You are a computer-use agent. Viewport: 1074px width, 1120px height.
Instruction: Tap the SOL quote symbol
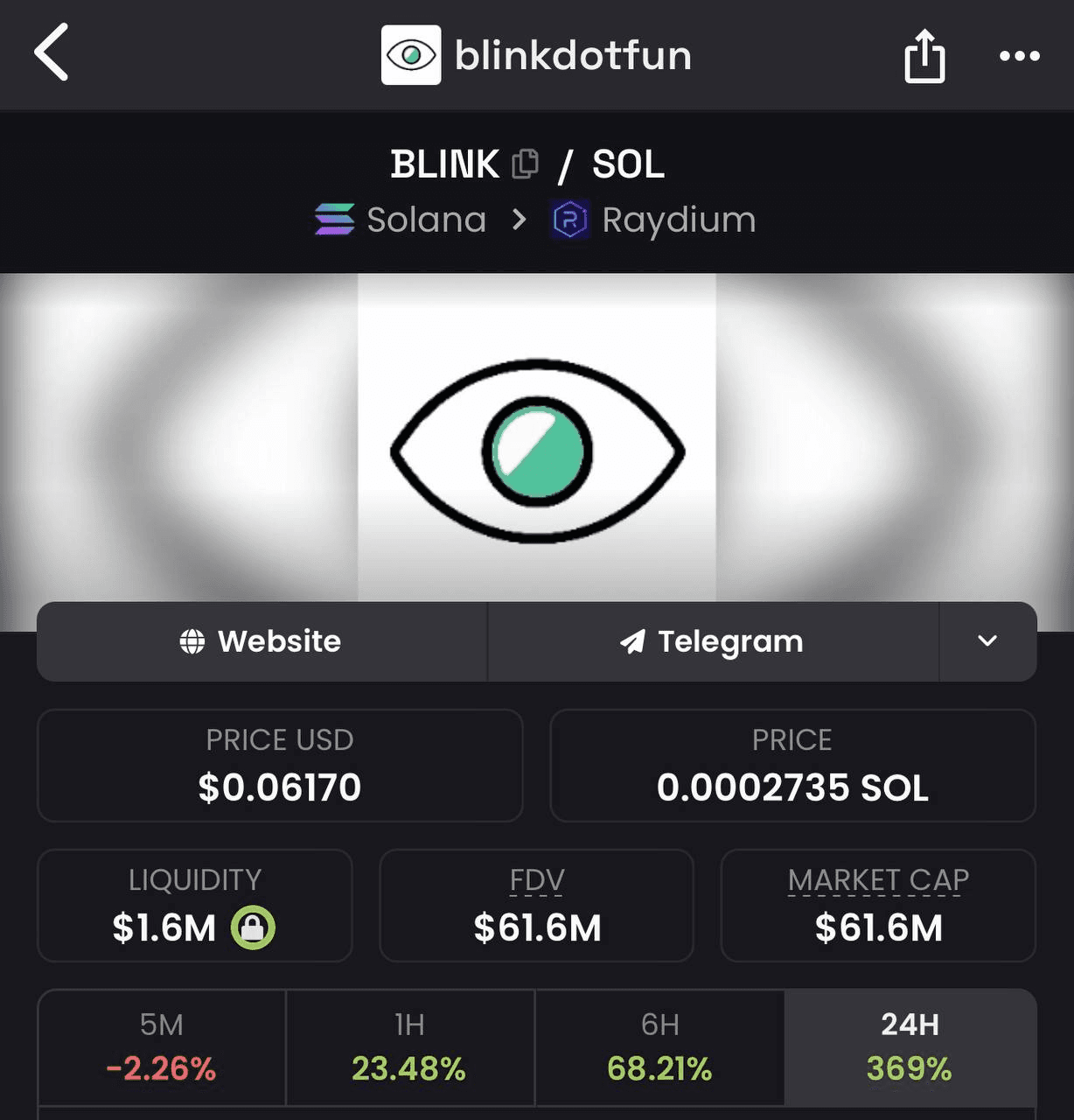(x=629, y=164)
